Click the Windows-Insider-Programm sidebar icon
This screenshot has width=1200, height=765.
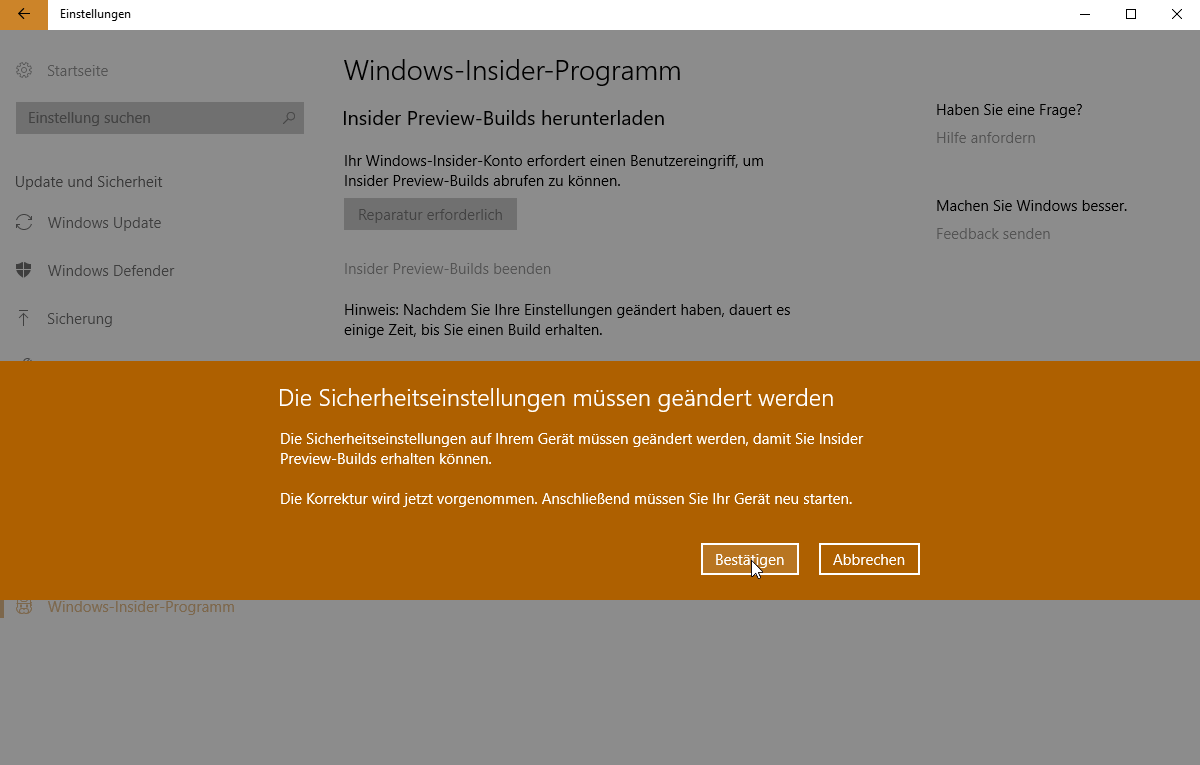(24, 607)
